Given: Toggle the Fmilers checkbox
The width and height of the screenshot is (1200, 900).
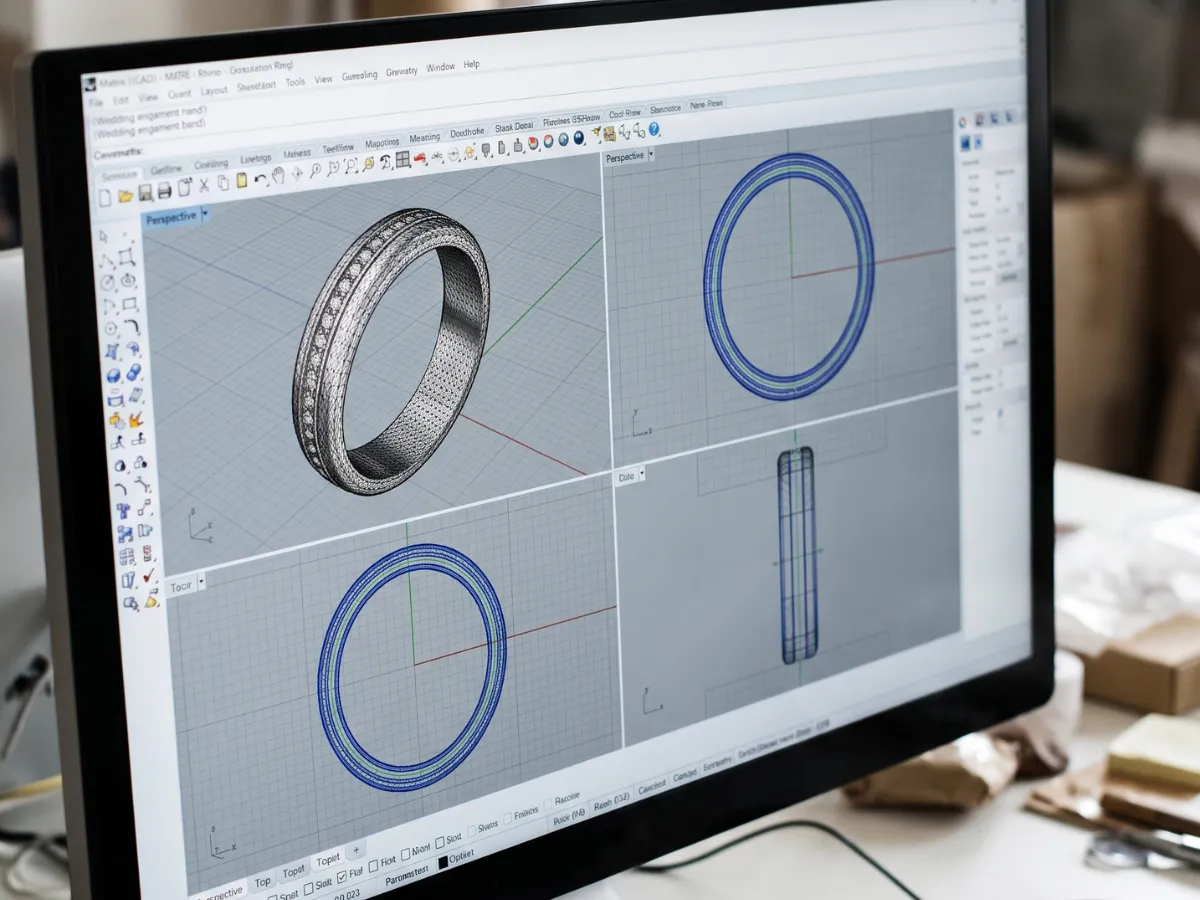Looking at the screenshot, I should click(x=508, y=817).
